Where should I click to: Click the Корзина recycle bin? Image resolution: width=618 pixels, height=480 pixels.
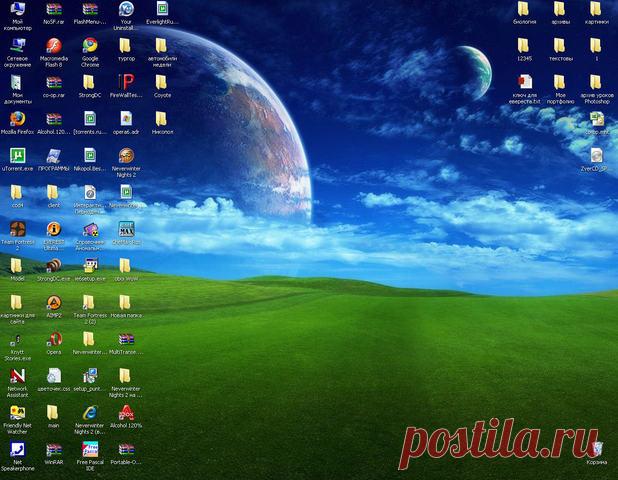(x=596, y=448)
